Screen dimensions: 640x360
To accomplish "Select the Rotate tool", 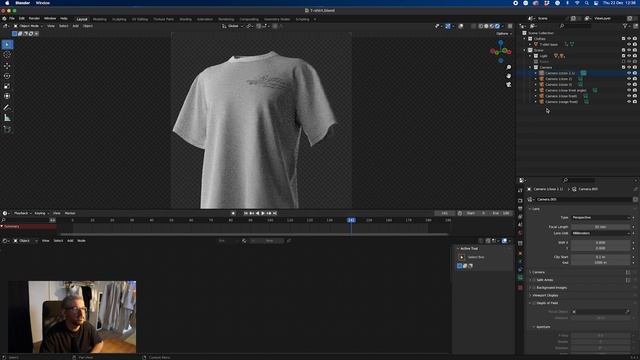I will tap(7, 76).
